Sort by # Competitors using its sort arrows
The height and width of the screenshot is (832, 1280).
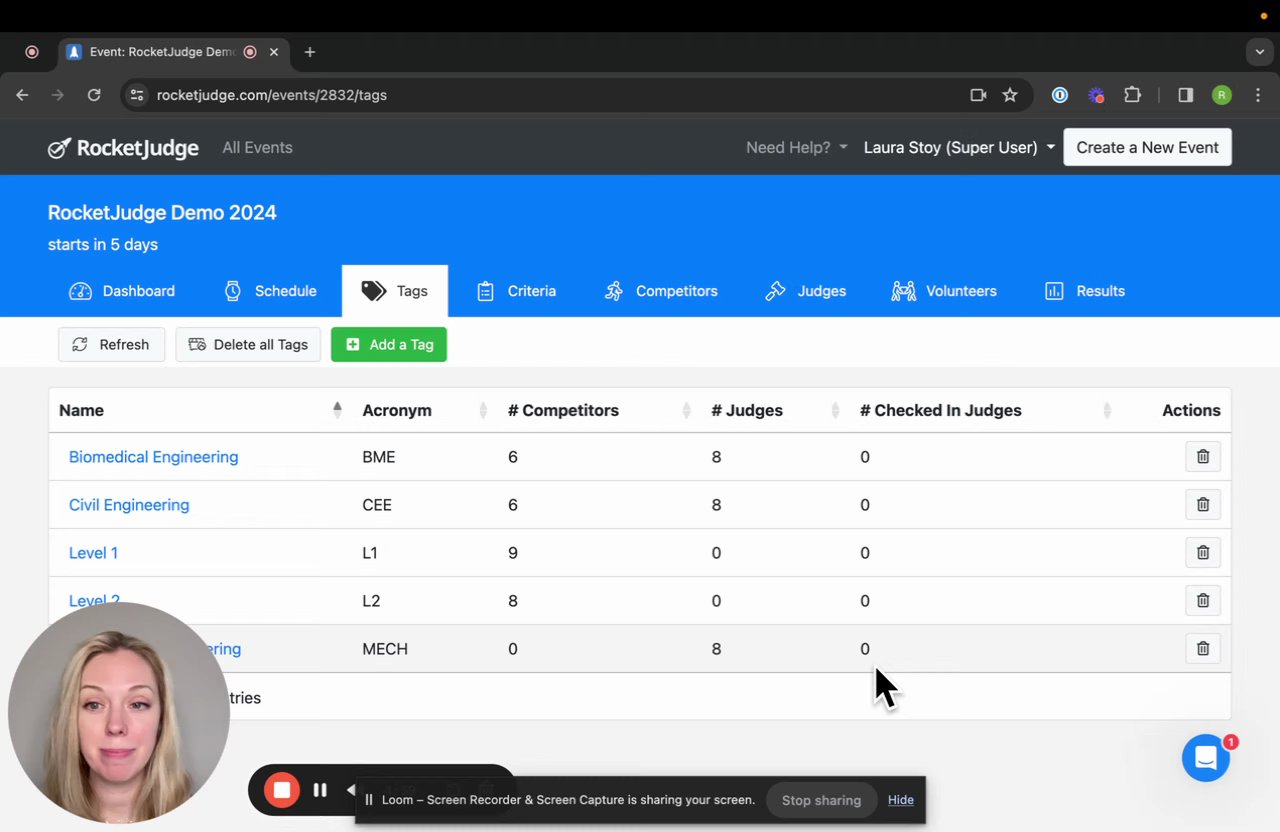point(686,410)
